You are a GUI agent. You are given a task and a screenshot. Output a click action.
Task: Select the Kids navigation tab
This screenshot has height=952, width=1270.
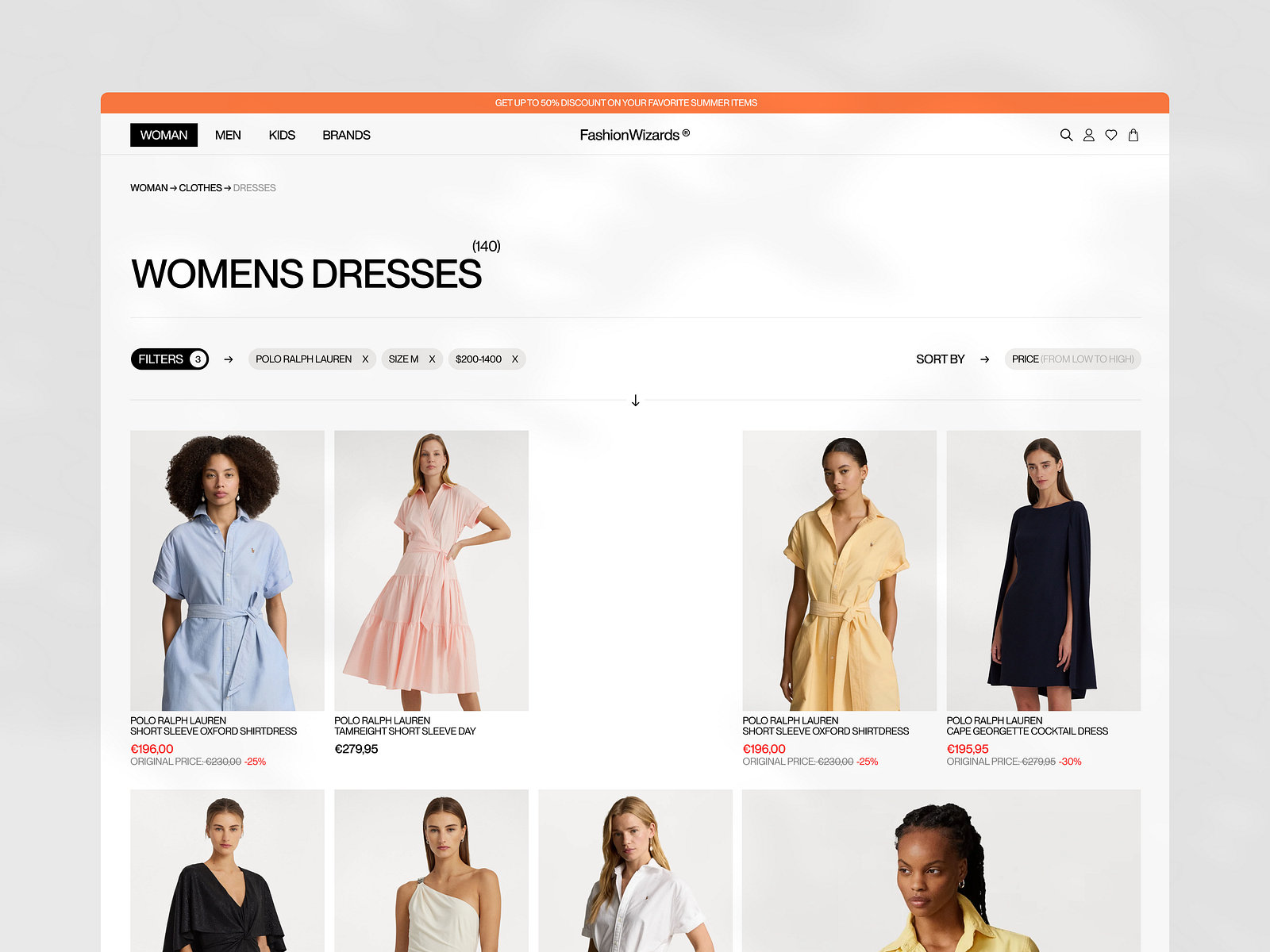click(282, 135)
